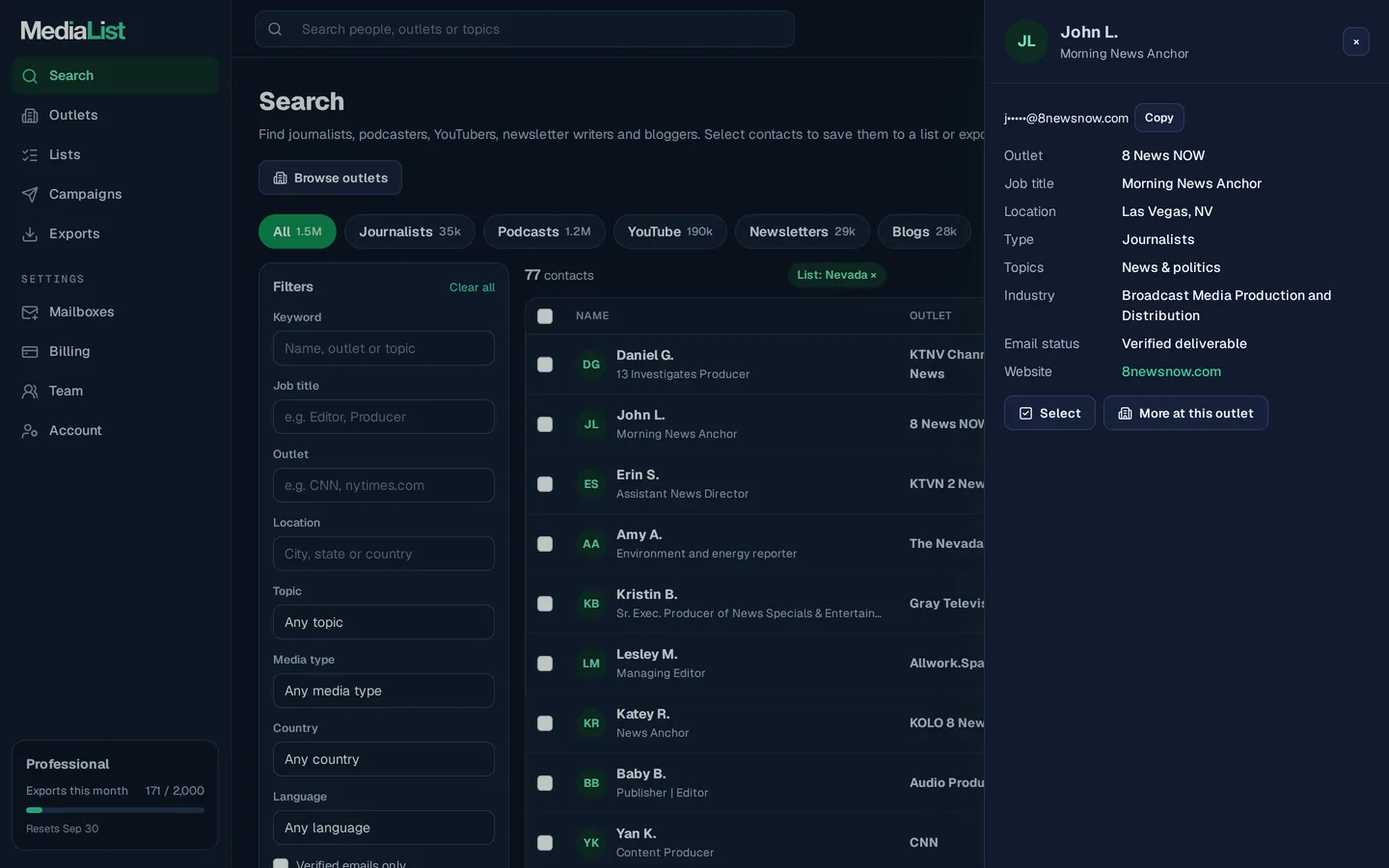Focus the Keyword filter input field

point(384,348)
